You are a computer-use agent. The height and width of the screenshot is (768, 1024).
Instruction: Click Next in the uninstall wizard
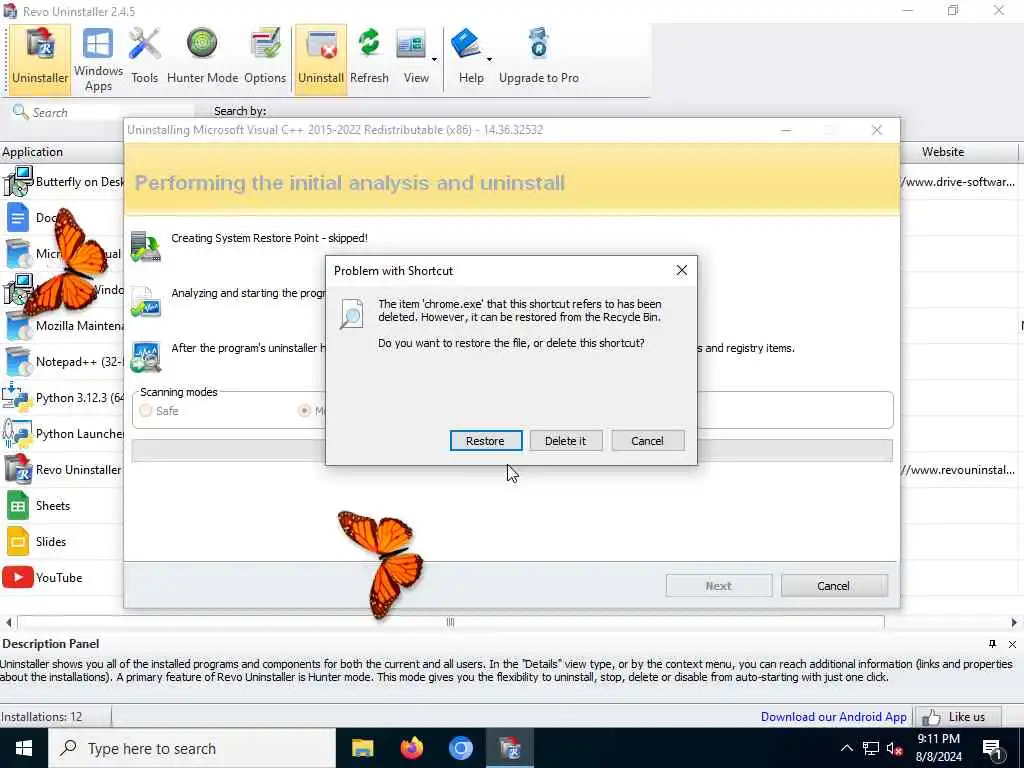719,586
